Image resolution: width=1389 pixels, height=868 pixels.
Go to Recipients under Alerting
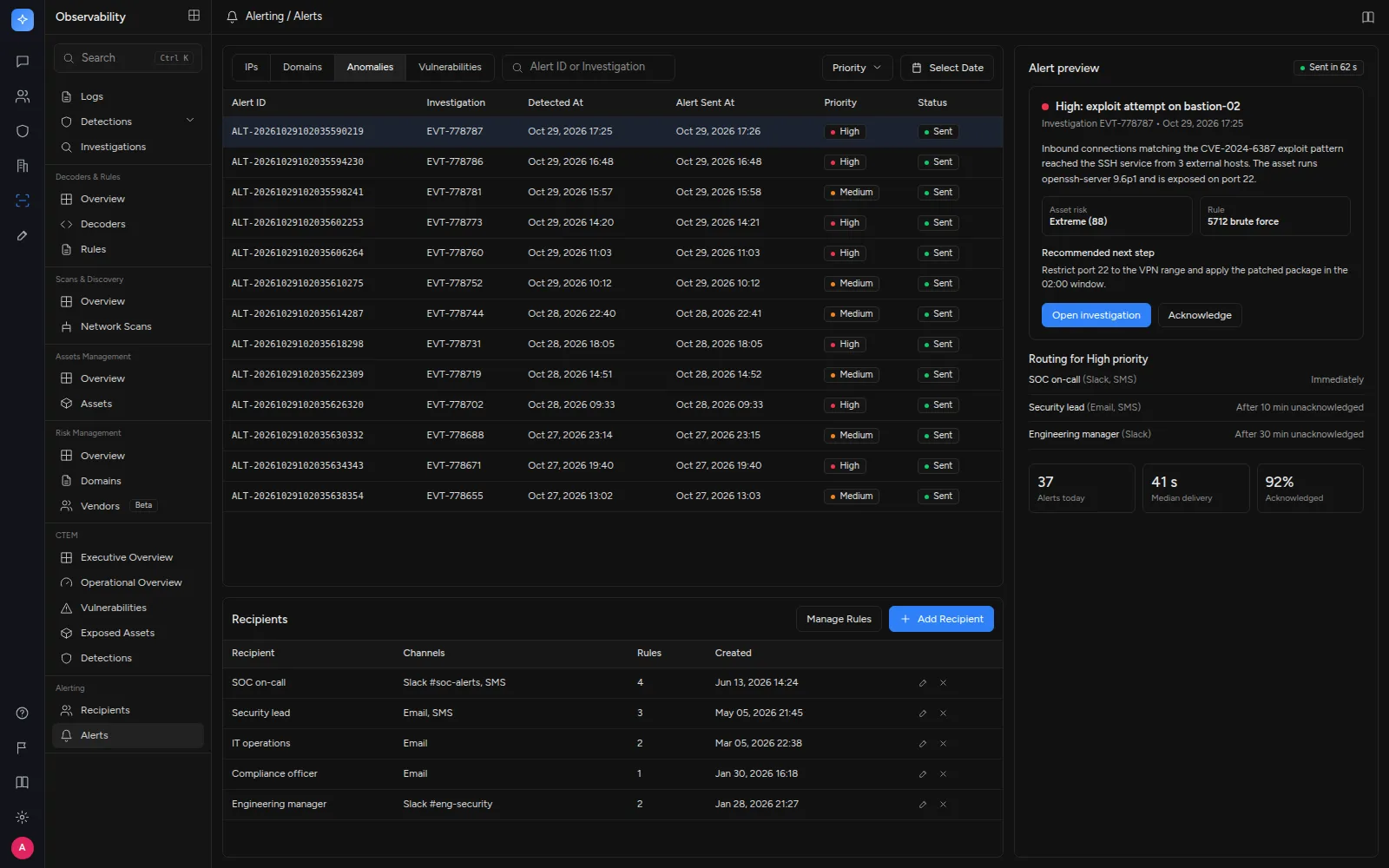[128, 710]
